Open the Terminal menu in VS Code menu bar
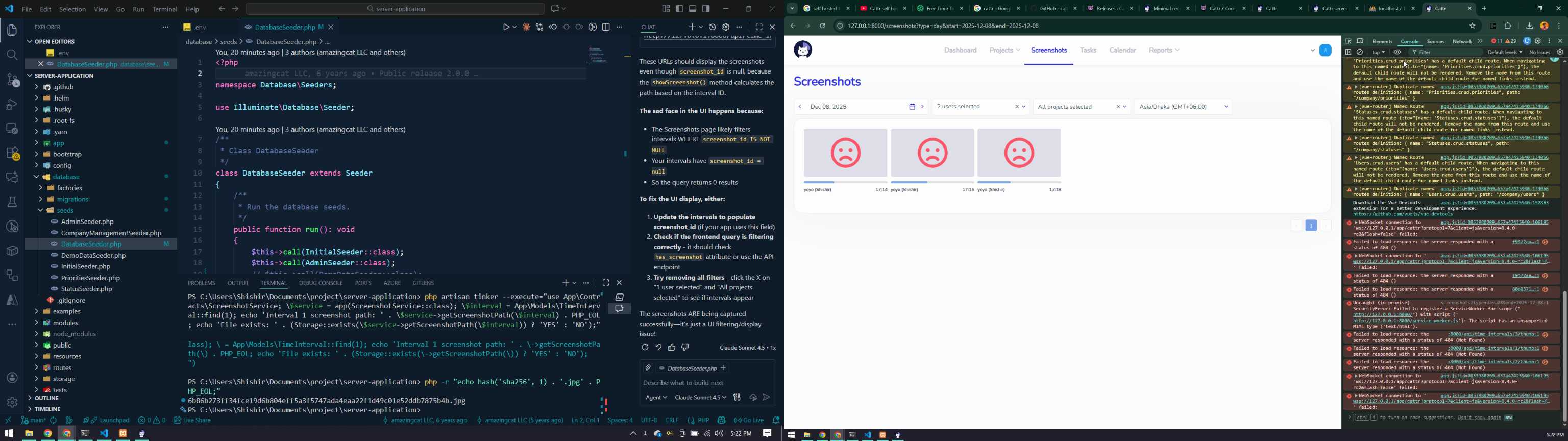Screen dimensions: 1568x441 [x=164, y=9]
